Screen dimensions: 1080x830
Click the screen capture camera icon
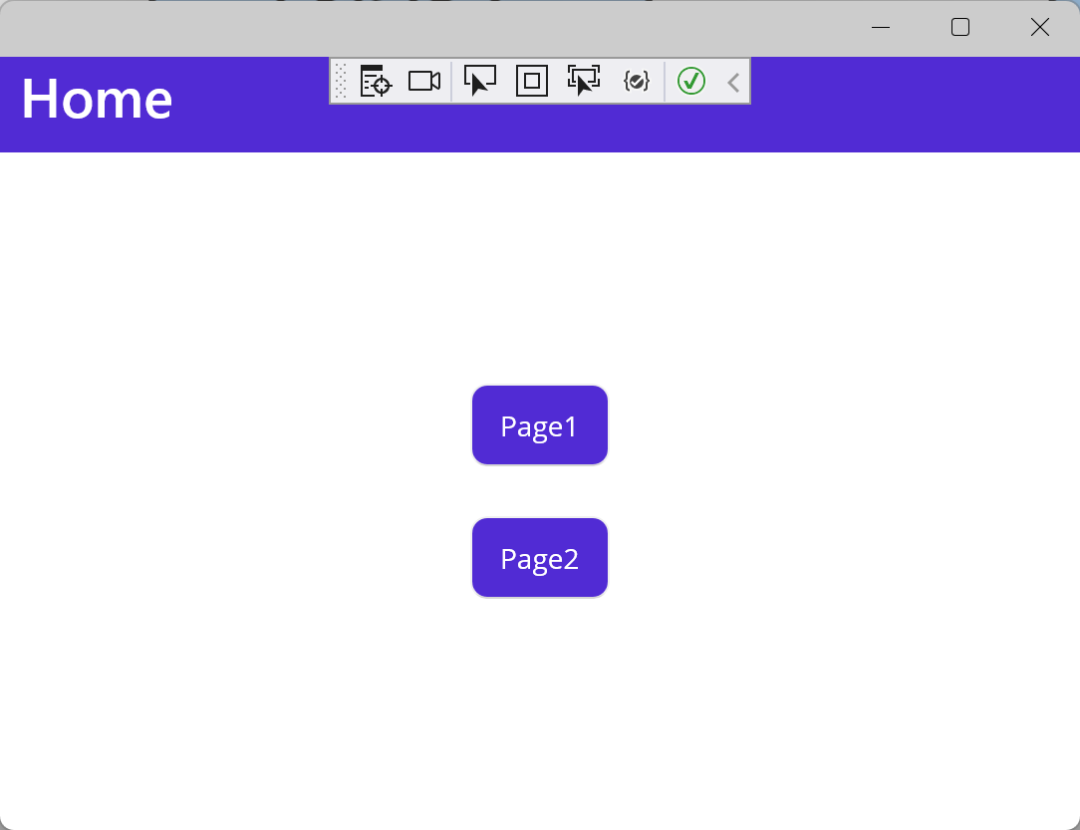[423, 81]
